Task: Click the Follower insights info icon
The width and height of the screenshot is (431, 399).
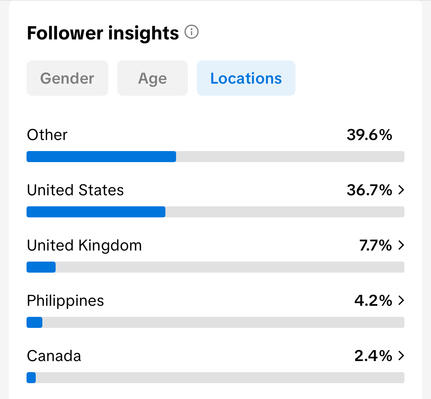Action: click(192, 32)
